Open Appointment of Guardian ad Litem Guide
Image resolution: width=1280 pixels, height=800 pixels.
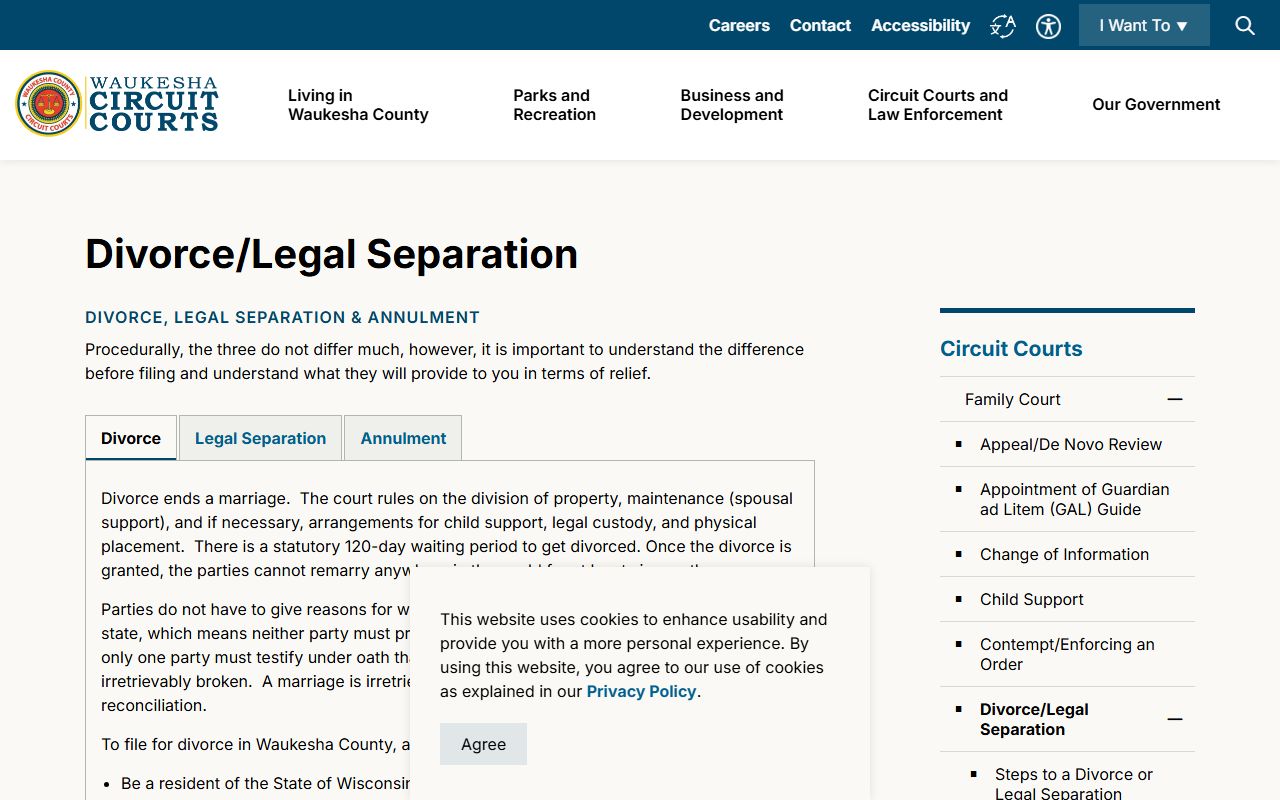point(1075,499)
